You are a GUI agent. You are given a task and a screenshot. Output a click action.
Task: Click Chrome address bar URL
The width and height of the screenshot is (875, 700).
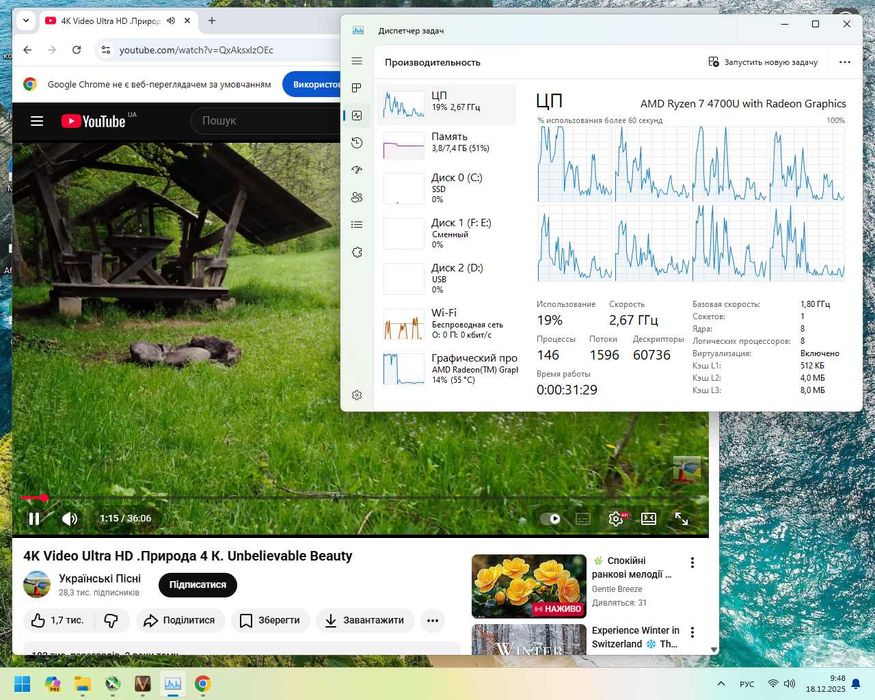196,50
